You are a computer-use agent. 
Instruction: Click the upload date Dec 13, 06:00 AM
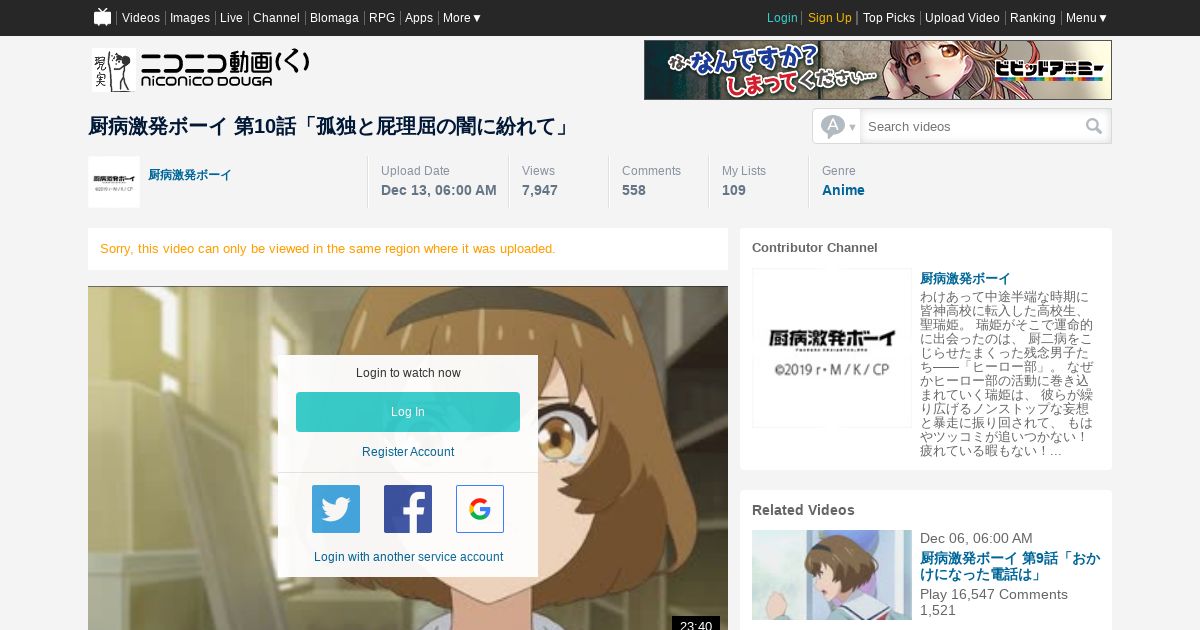click(439, 190)
